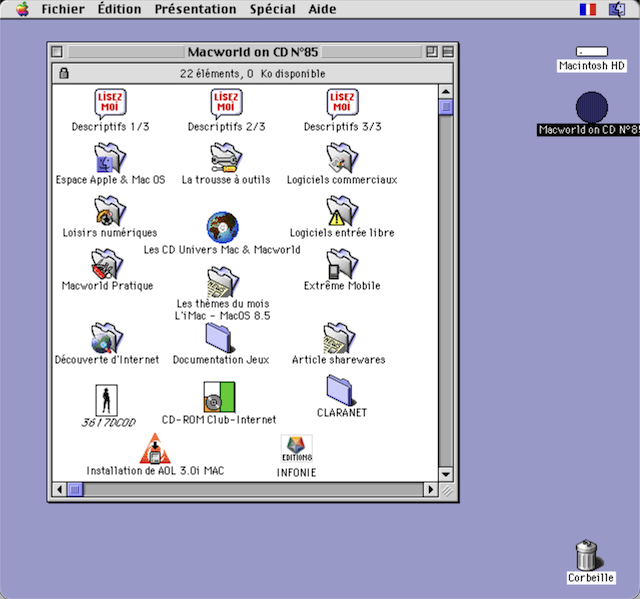Viewport: 640px width, 599px height.
Task: Click the vertical scroll thumb
Action: 446,107
